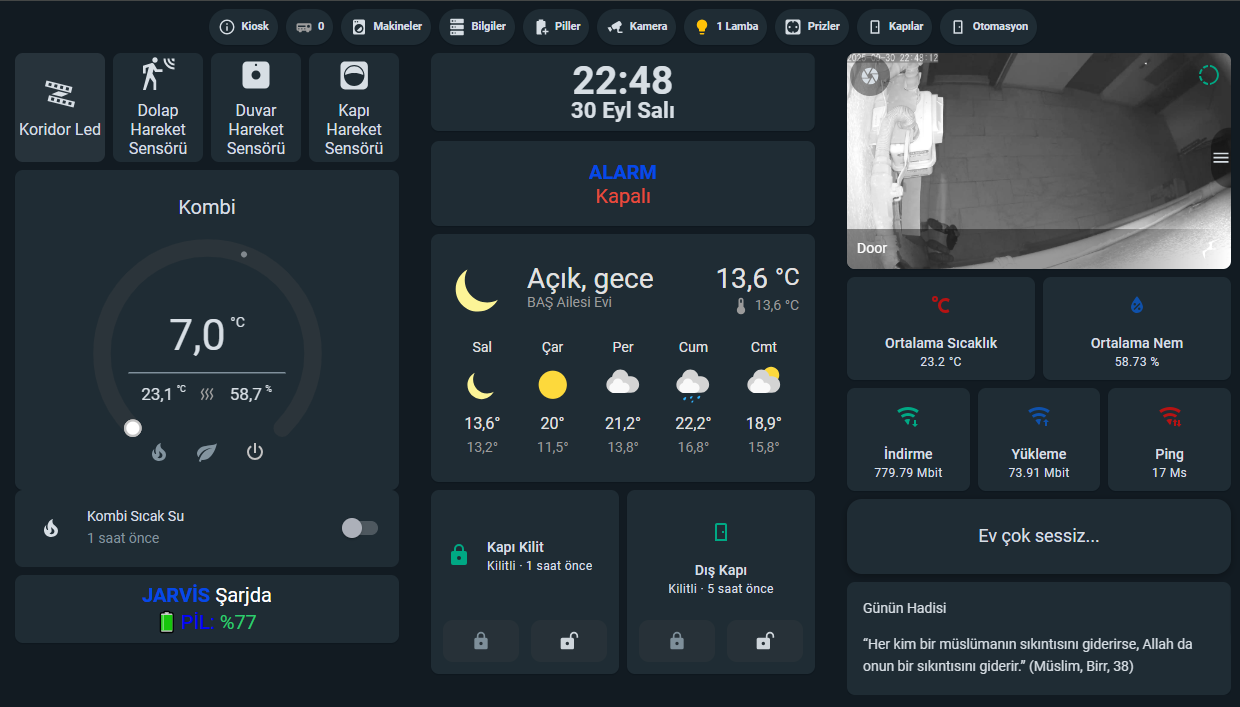Click the Kombi temperature slider handle
The image size is (1240, 707).
coord(132,428)
